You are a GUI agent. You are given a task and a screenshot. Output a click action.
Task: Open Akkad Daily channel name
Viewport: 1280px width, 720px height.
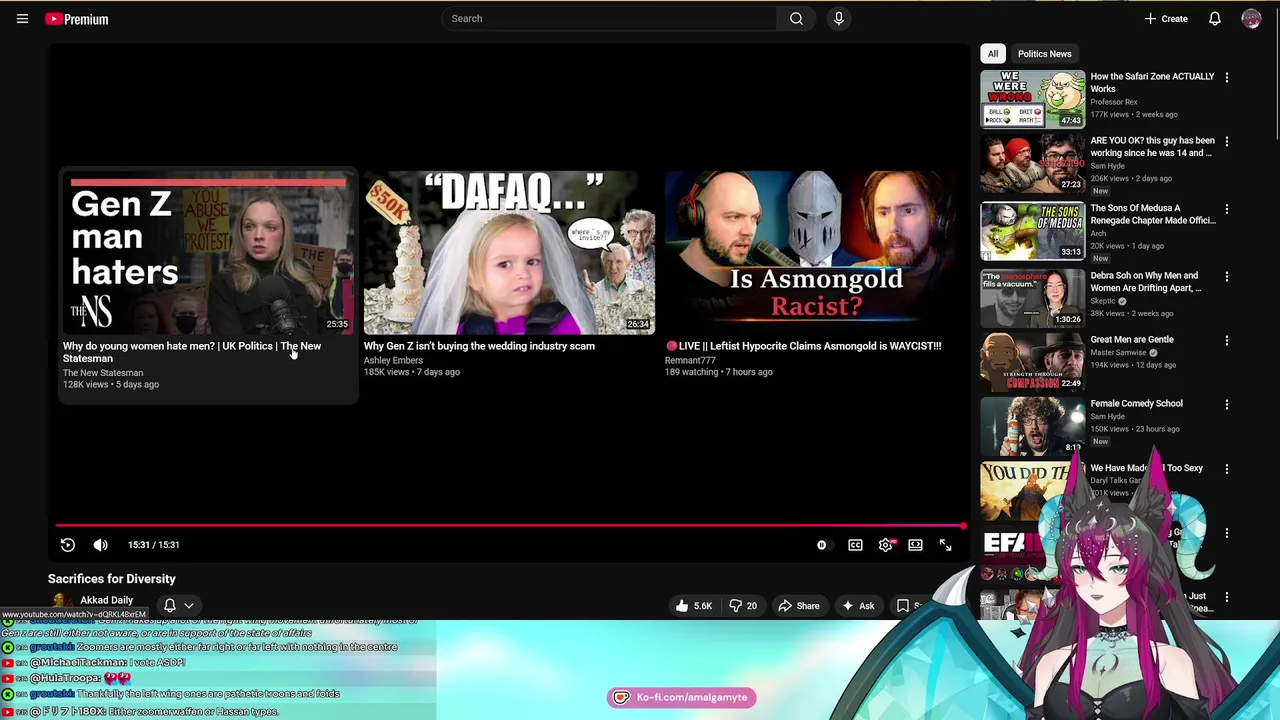tap(106, 600)
